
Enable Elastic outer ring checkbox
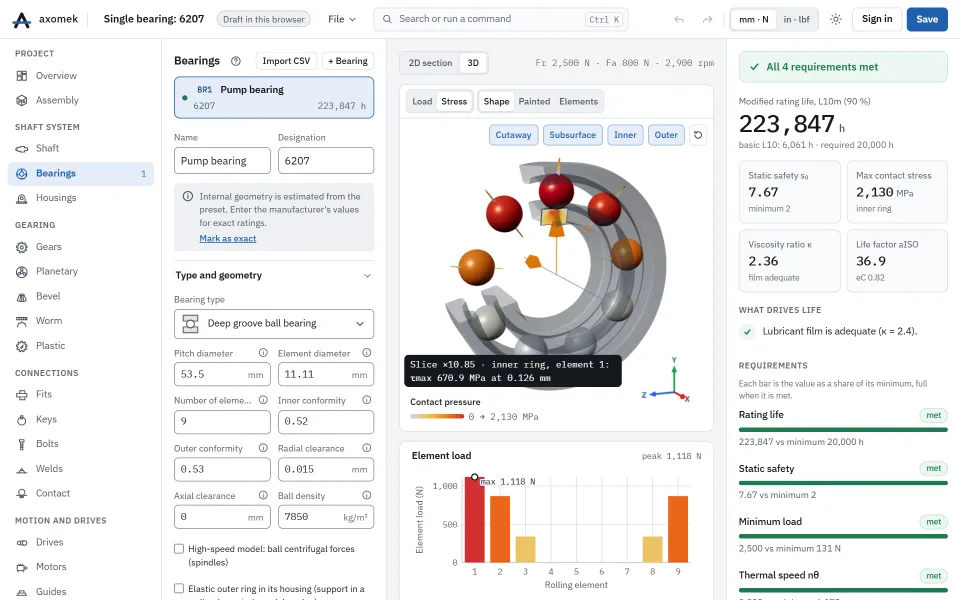179,588
